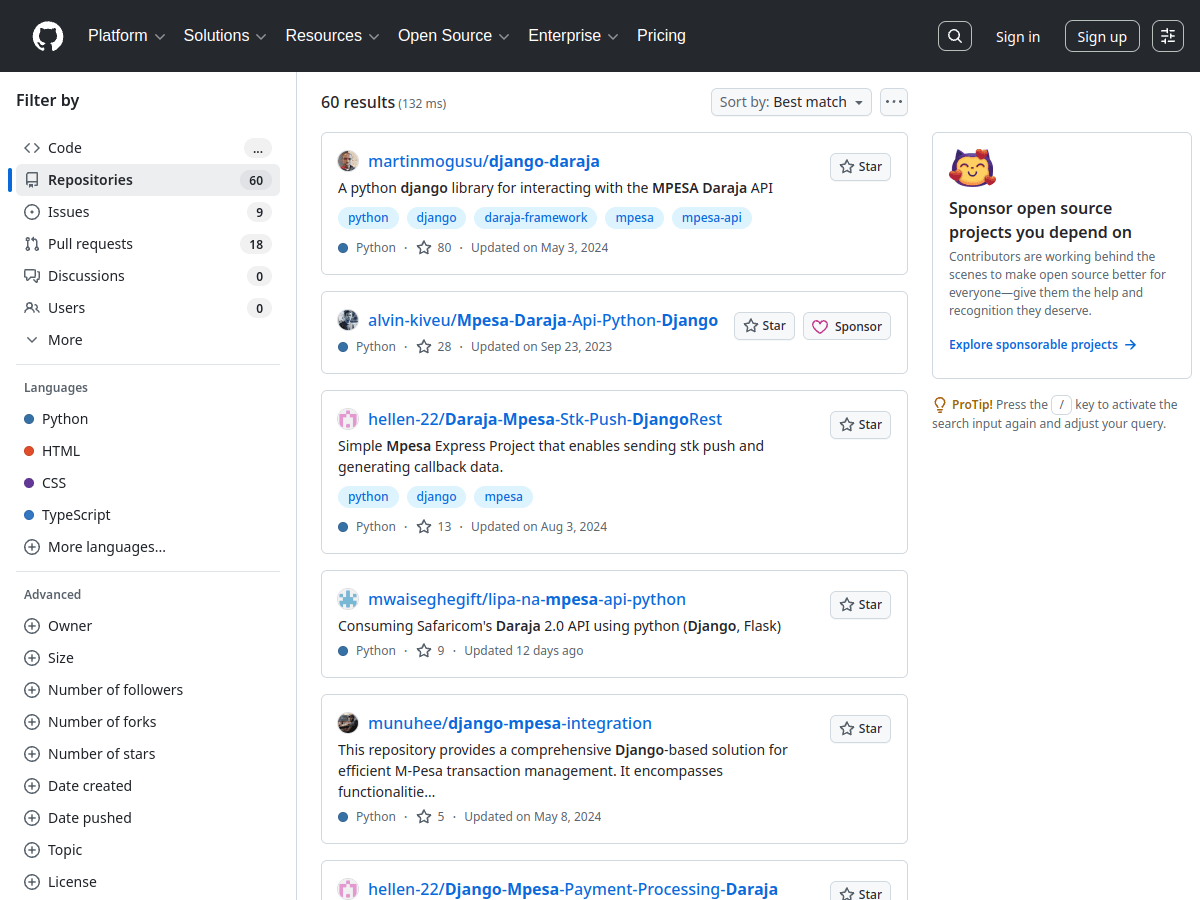Sponsor alvin-kiveu with the Sponsor button

847,326
